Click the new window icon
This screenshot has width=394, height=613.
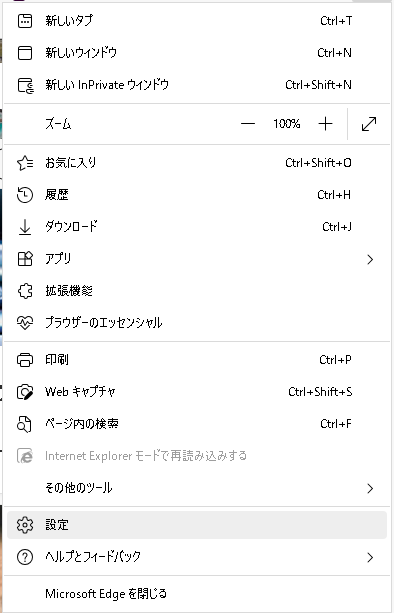(x=25, y=53)
